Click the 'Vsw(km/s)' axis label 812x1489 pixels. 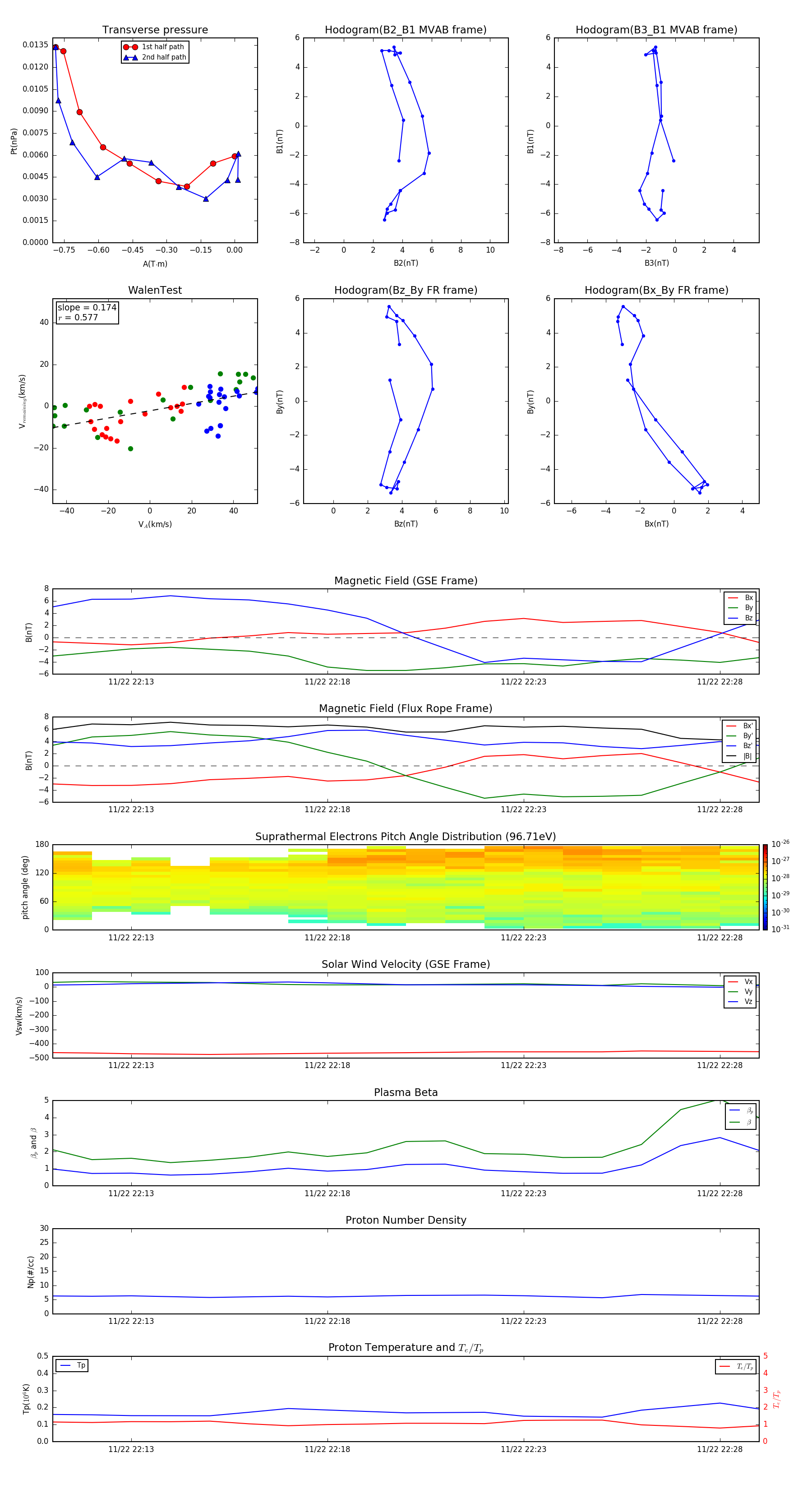point(19,1016)
